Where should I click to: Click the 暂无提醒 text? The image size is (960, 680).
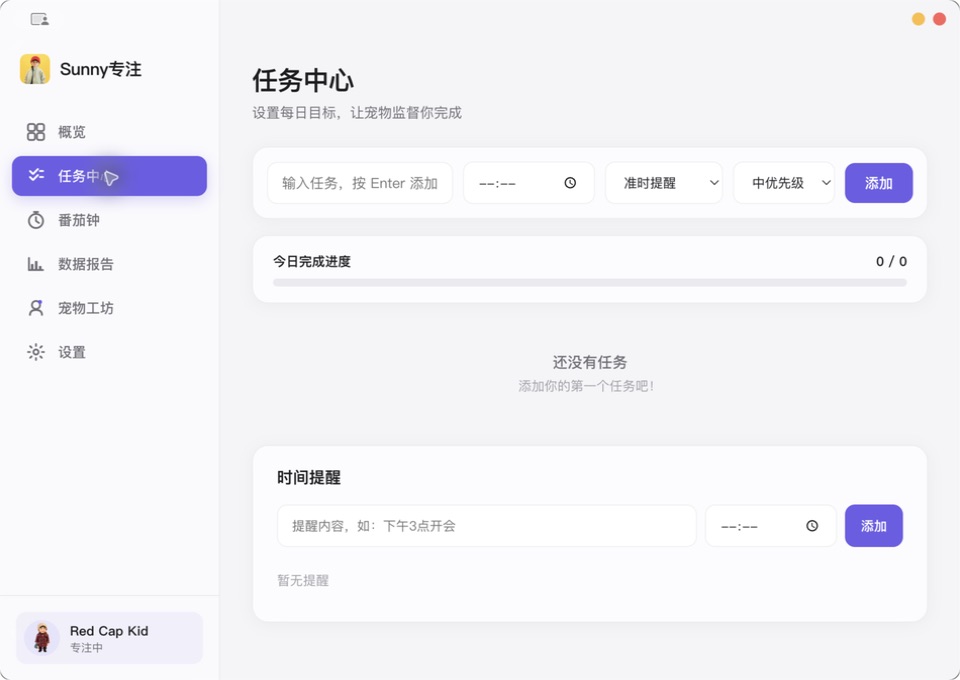[303, 580]
